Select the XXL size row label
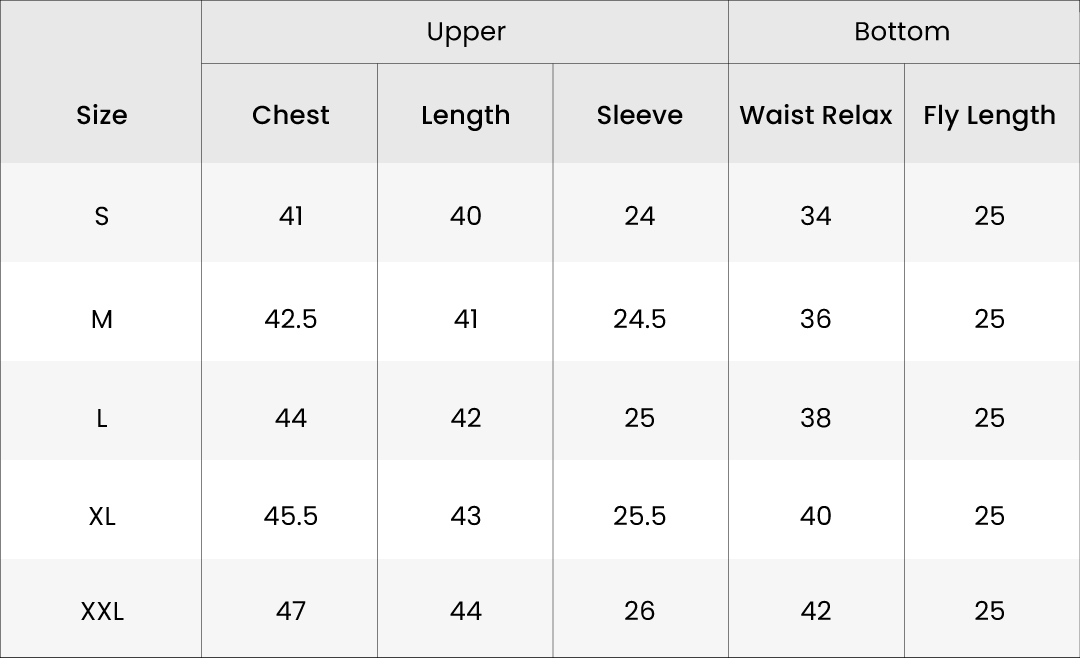 tap(102, 611)
